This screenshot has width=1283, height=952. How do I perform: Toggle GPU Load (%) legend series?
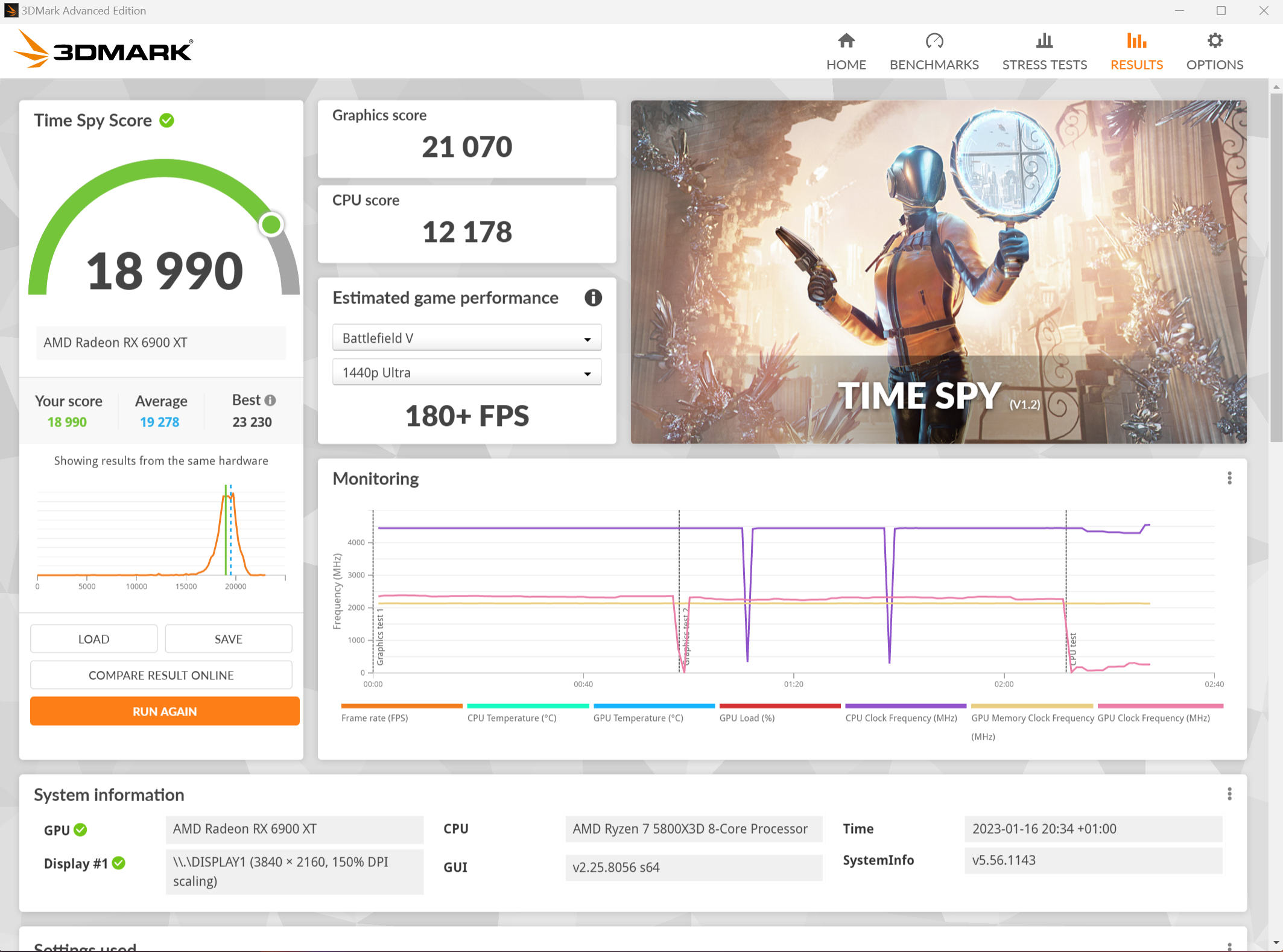[747, 718]
